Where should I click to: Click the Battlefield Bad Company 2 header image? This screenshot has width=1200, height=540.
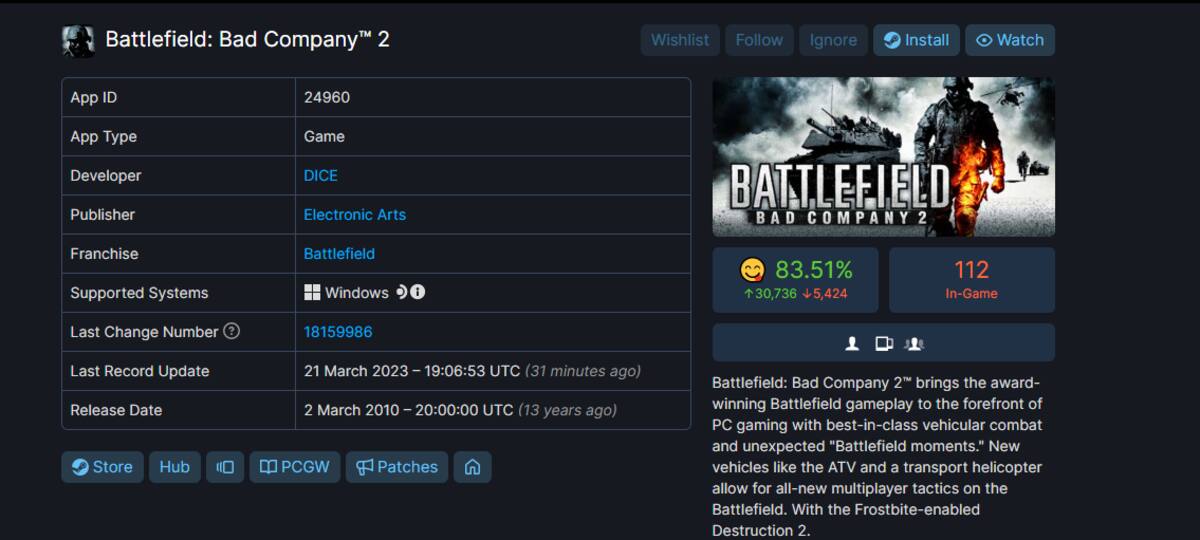pos(883,157)
